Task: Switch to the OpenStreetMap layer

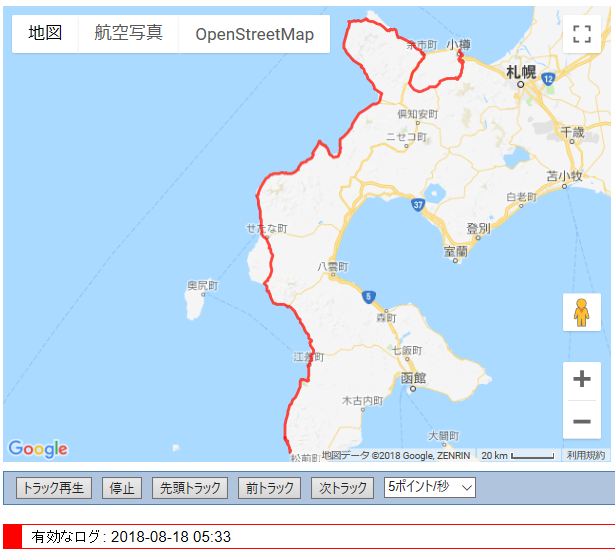Action: (x=254, y=34)
